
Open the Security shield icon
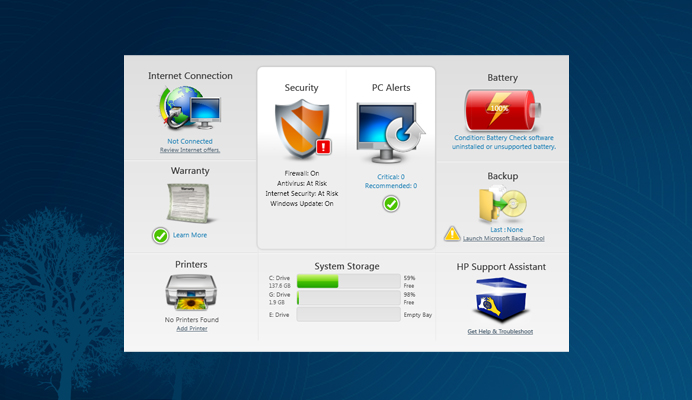click(x=300, y=129)
